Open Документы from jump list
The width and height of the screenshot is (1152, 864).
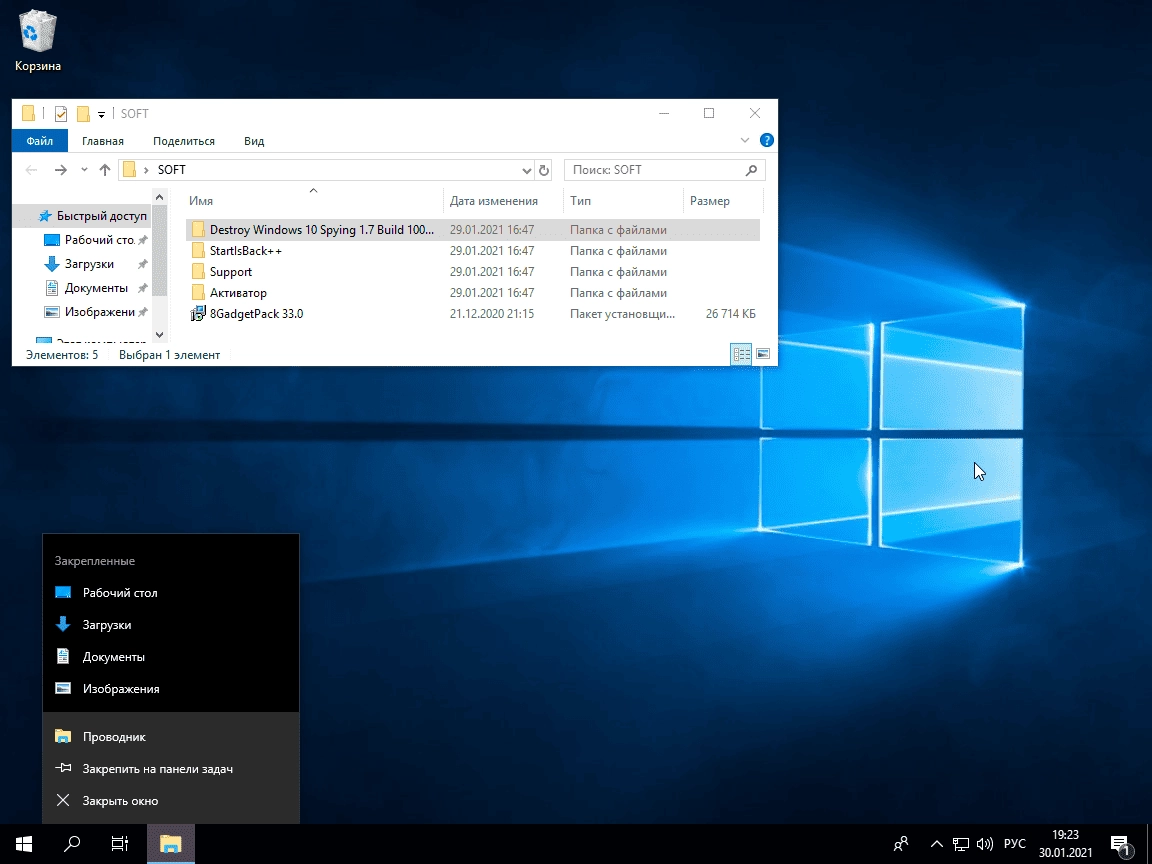tap(171, 657)
